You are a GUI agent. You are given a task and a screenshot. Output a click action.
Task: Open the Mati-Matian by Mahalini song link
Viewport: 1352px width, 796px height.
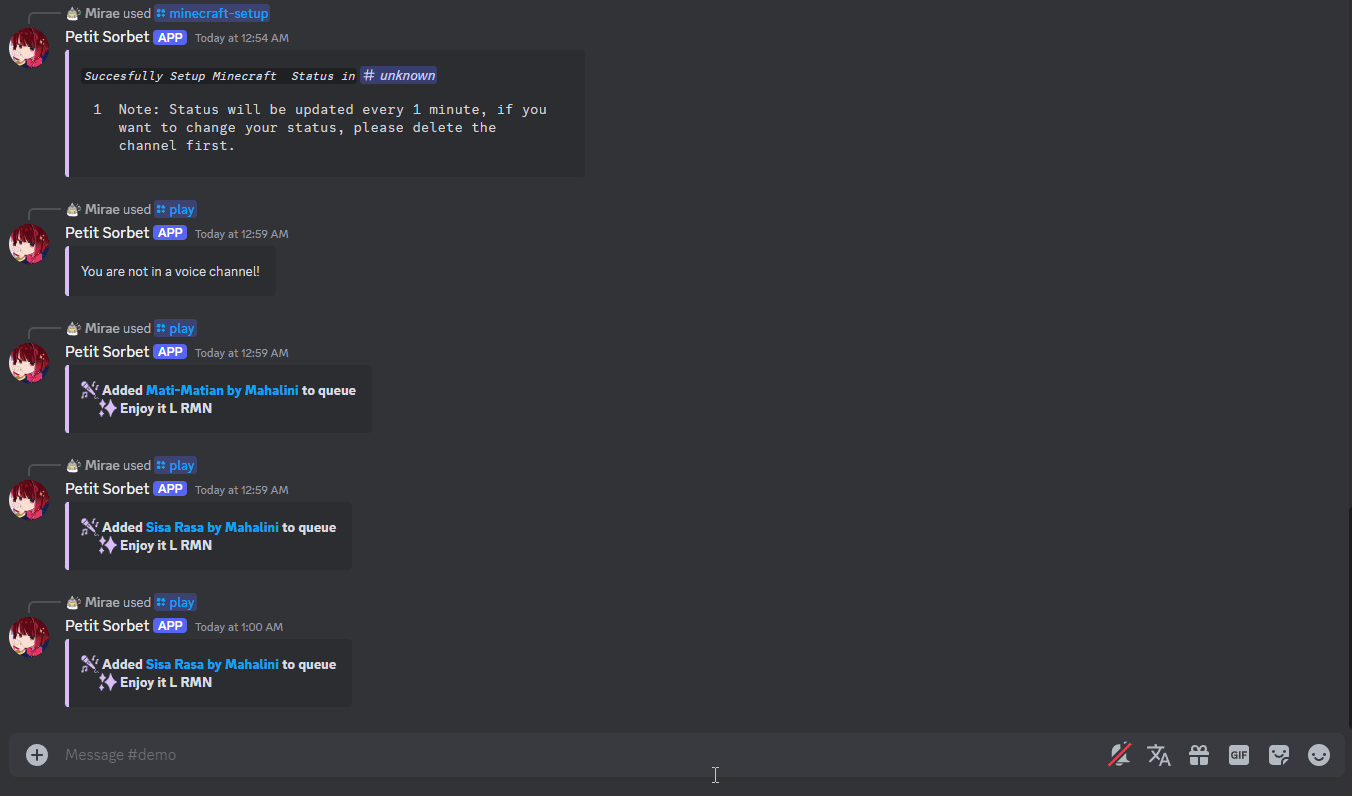click(x=221, y=389)
